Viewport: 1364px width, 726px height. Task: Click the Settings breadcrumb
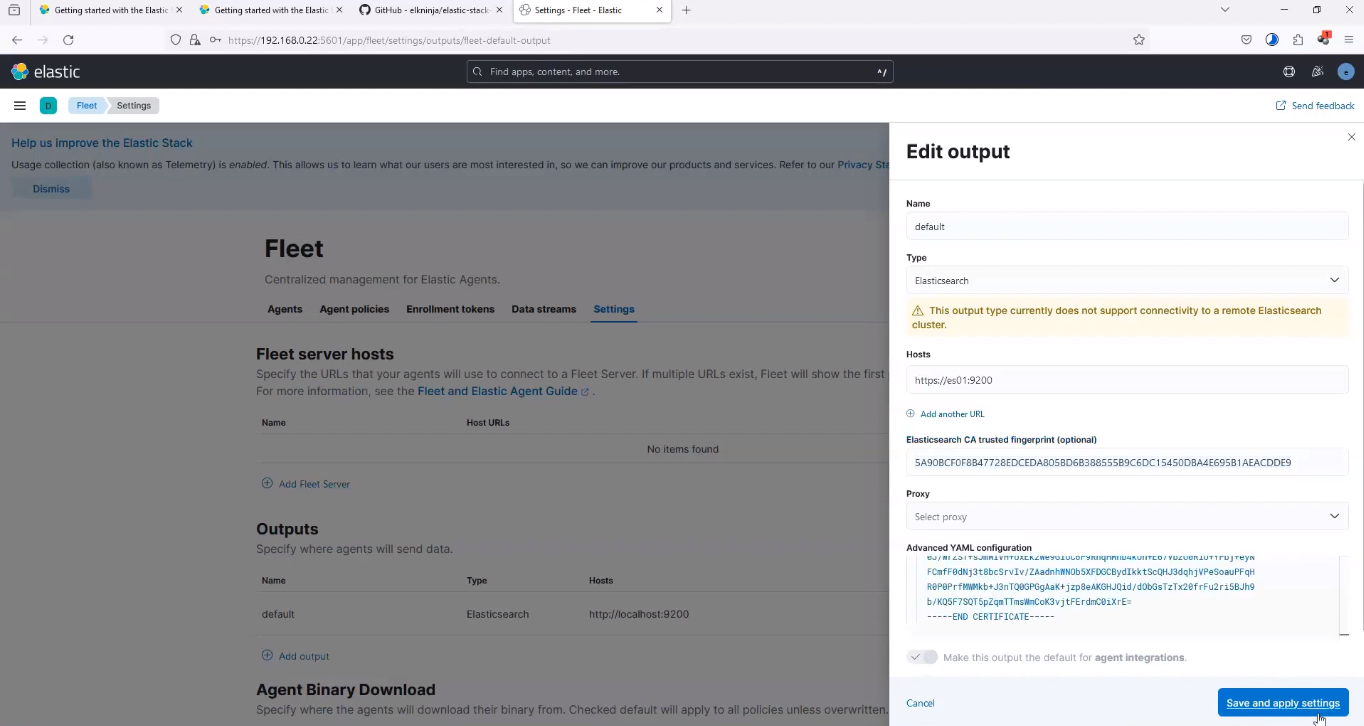click(x=134, y=105)
